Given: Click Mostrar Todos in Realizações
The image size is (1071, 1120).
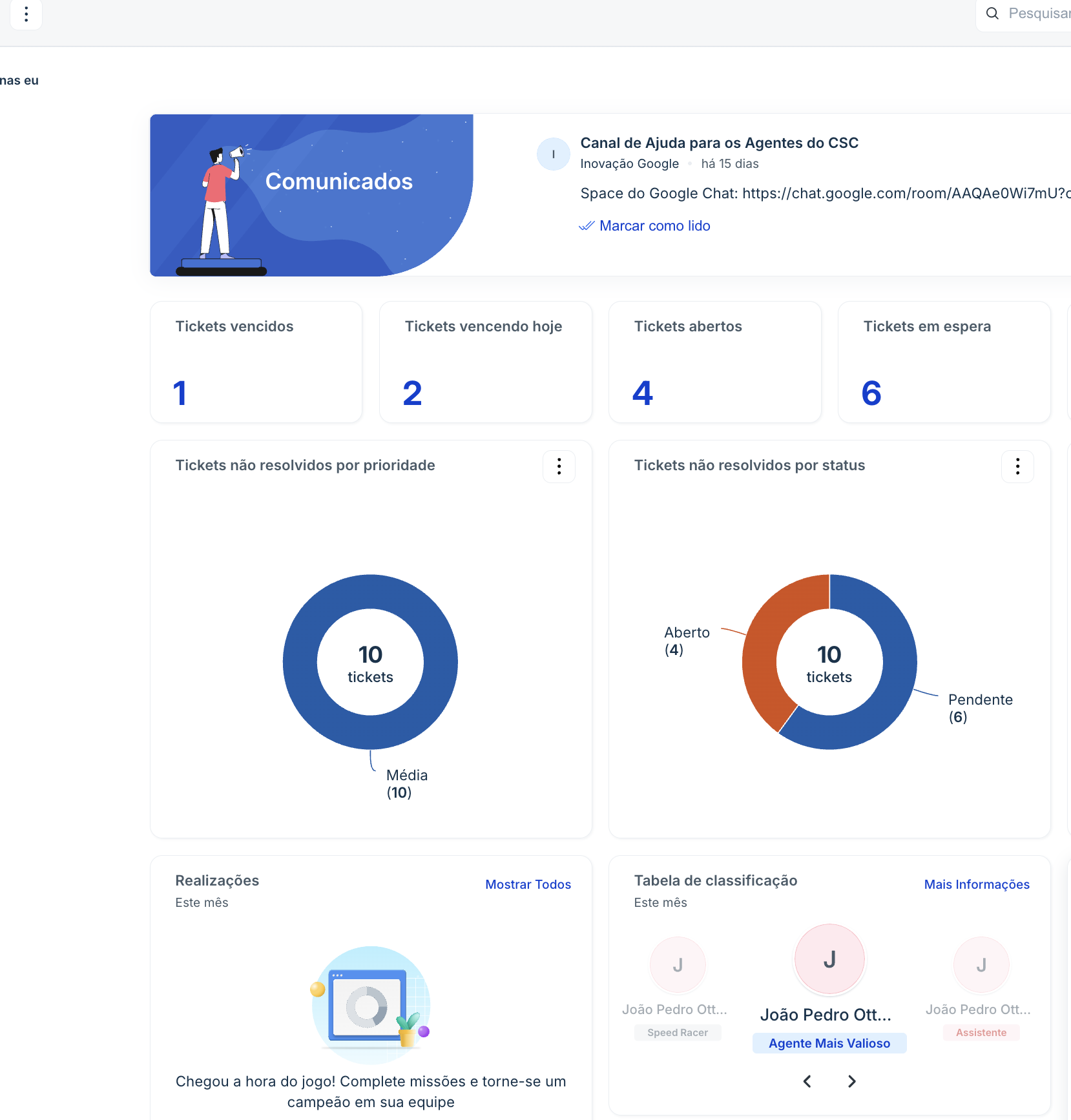Looking at the screenshot, I should 528,884.
